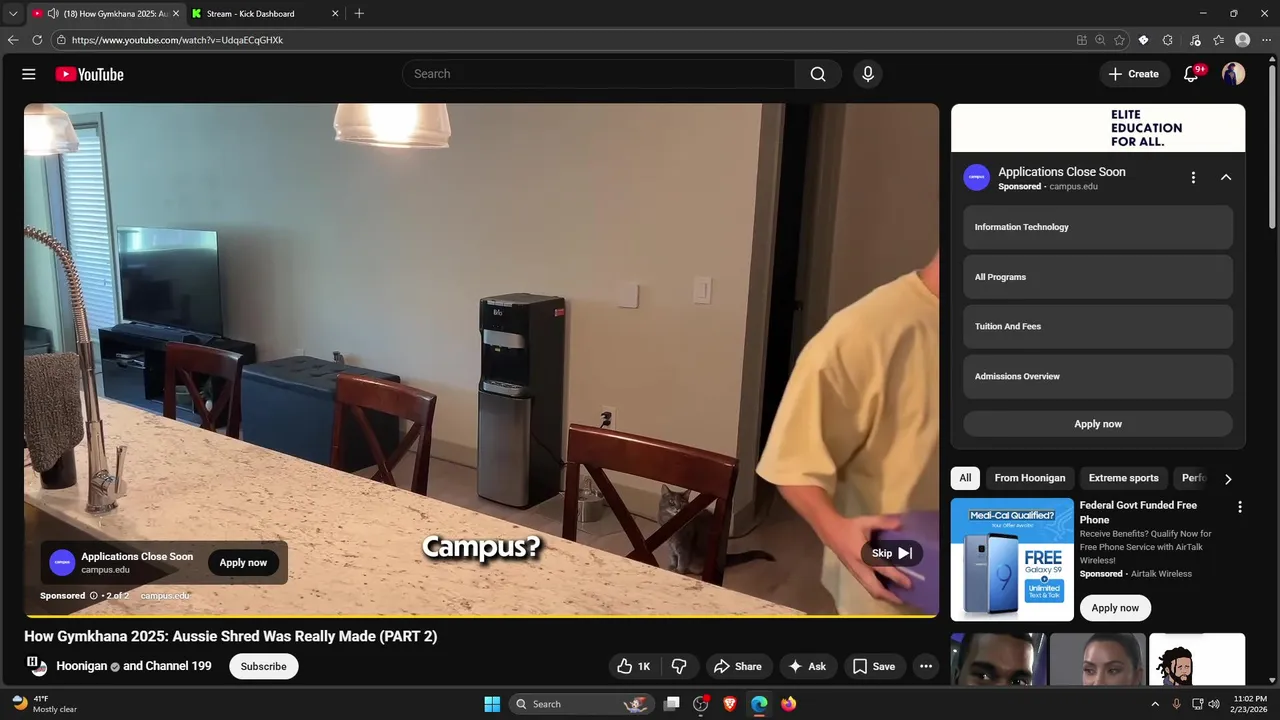
Task: Open the weather widget showing 41°F
Action: tap(45, 704)
